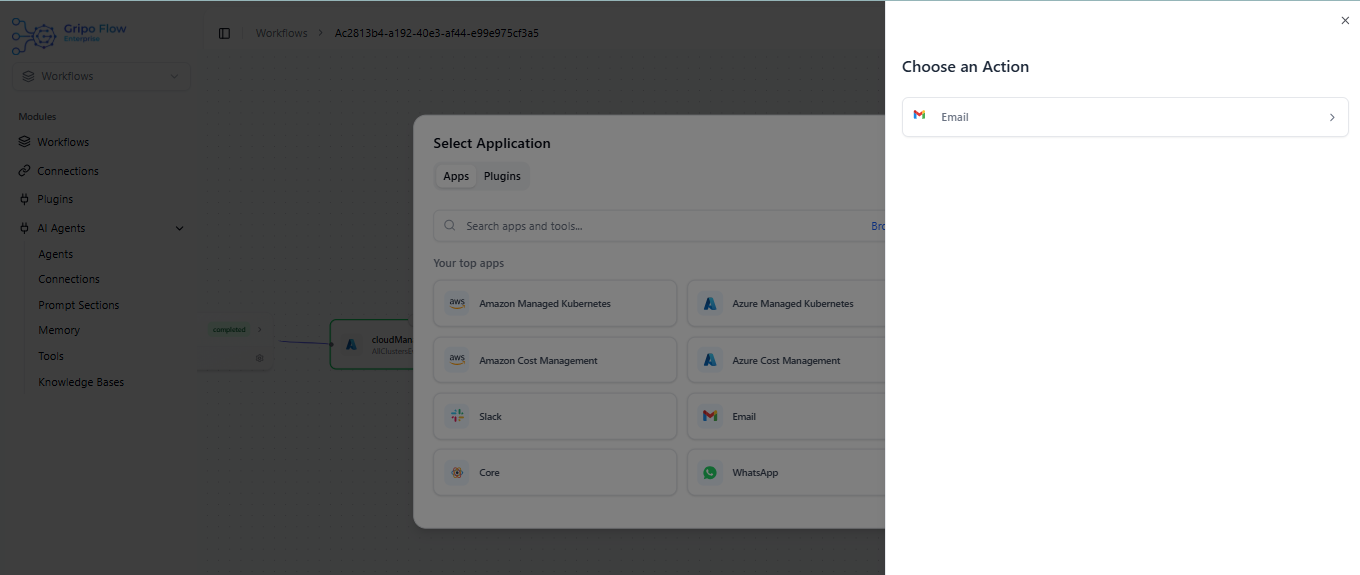
Task: Open the Connections module
Action: coord(67,171)
